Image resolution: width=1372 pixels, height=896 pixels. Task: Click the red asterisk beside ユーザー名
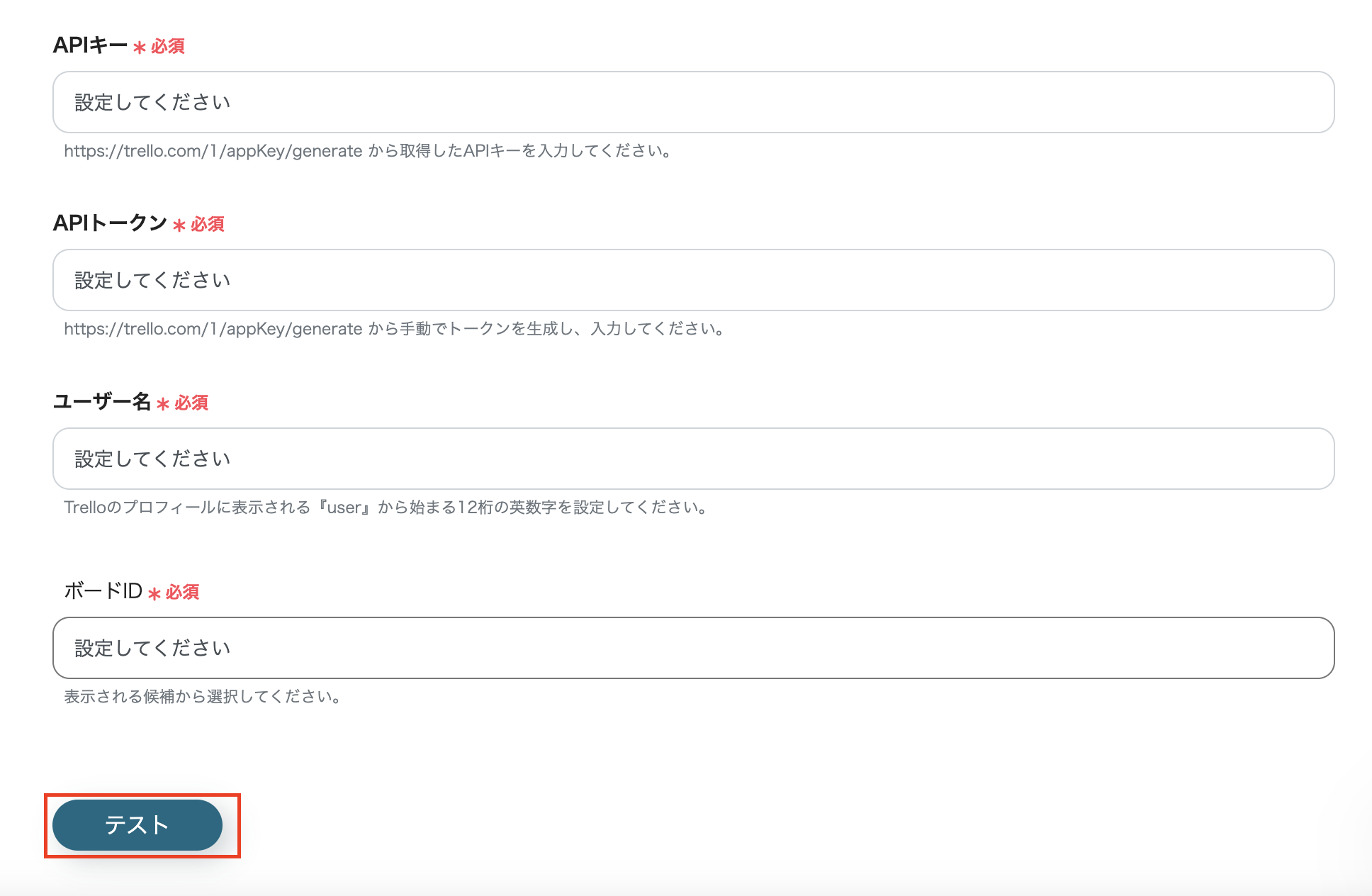click(163, 404)
